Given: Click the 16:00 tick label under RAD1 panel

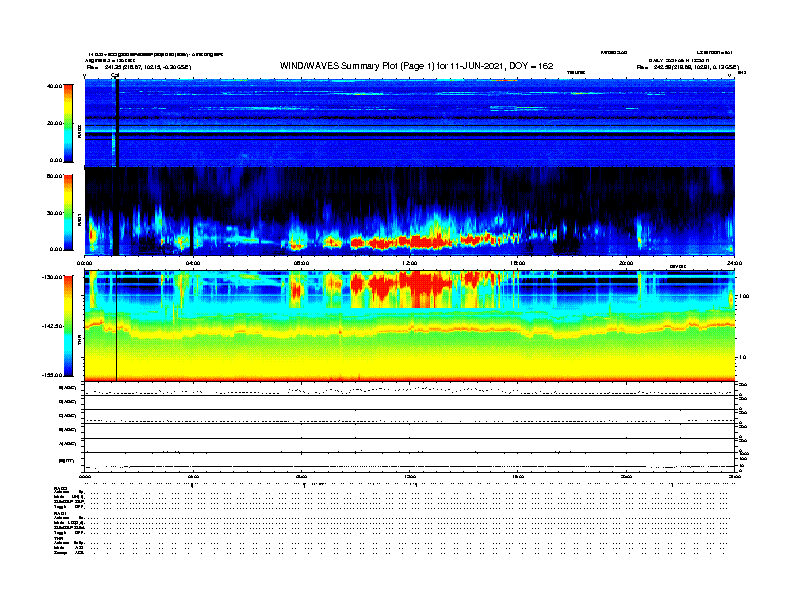Looking at the screenshot, I should tap(518, 263).
